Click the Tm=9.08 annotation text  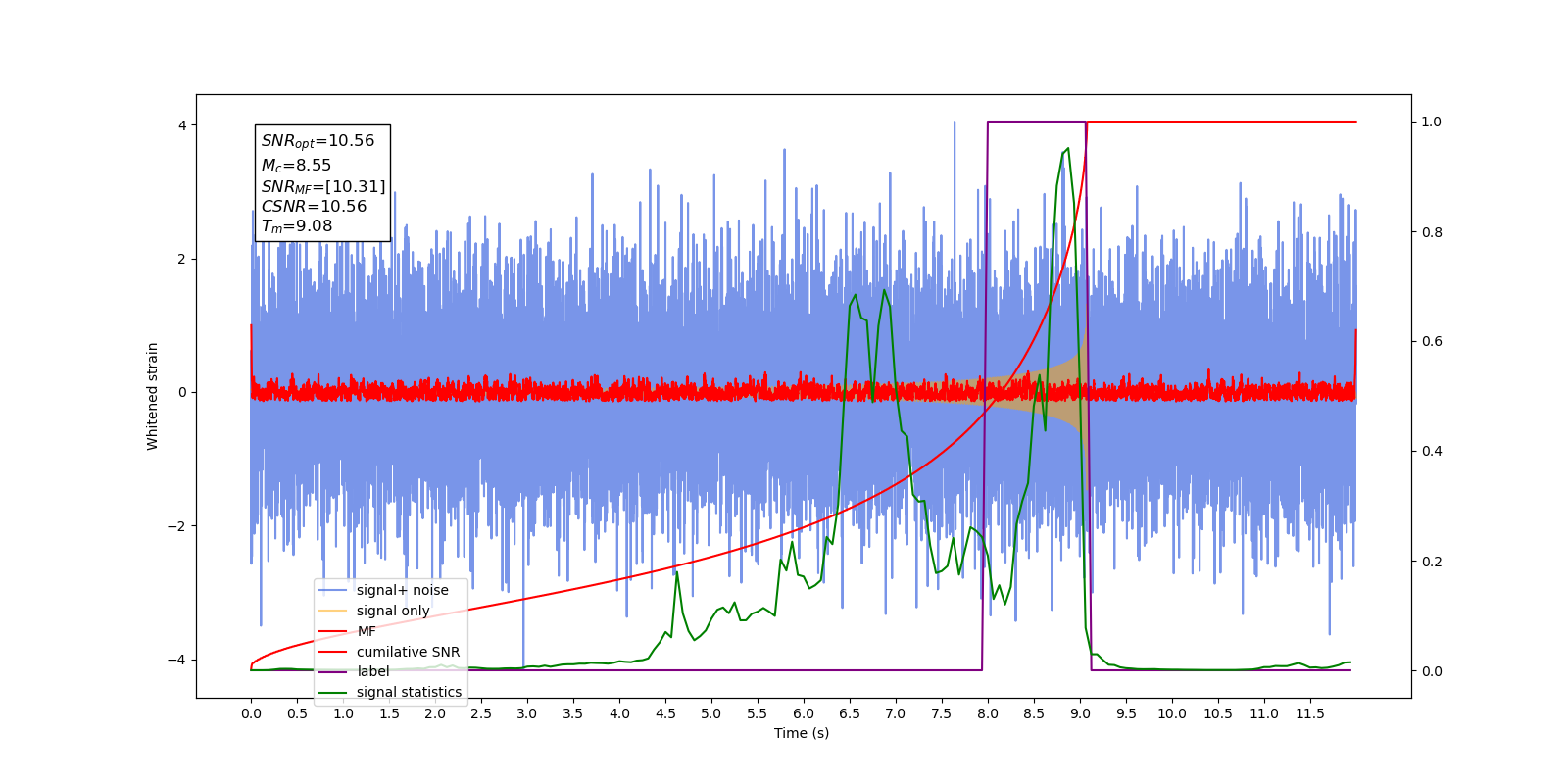point(296,226)
